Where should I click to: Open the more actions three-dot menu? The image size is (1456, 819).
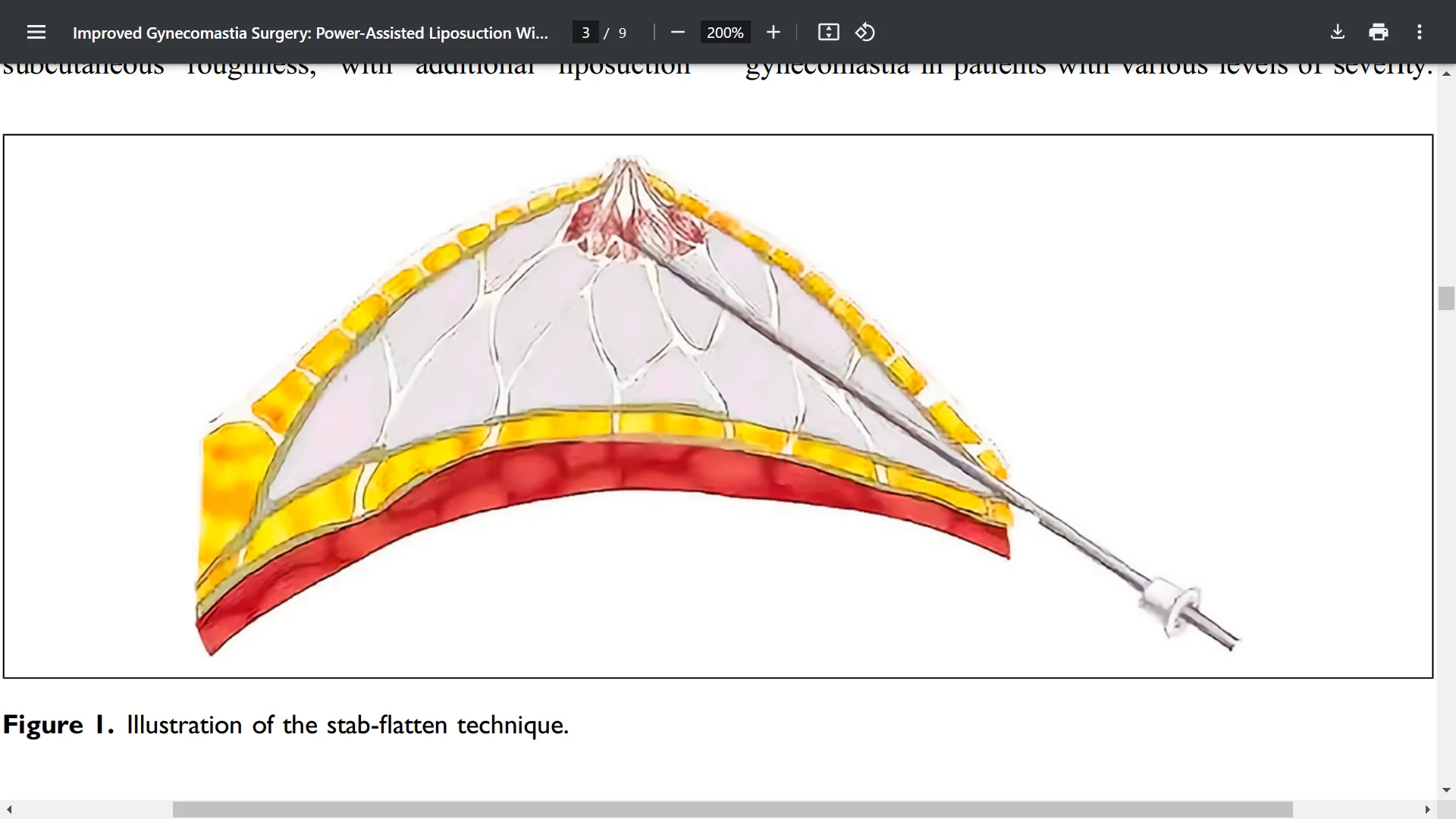coord(1420,32)
